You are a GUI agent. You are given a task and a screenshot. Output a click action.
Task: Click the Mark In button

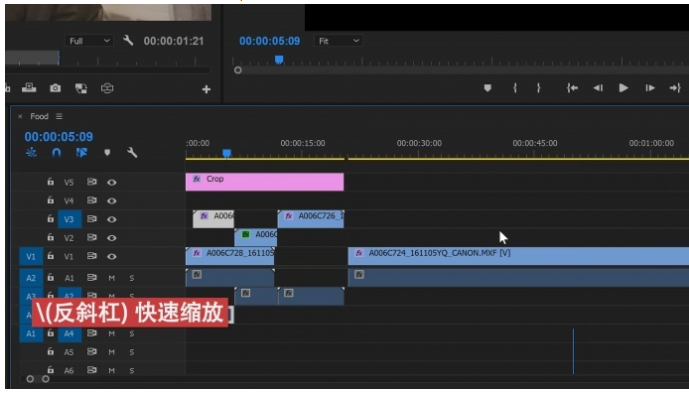(x=515, y=88)
